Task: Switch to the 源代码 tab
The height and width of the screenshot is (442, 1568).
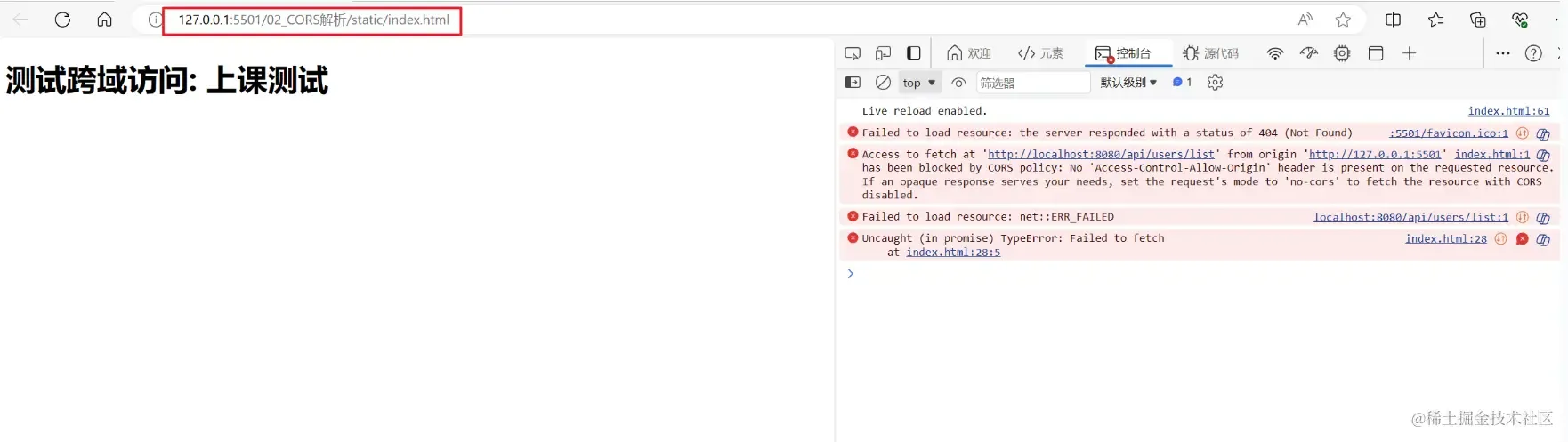Action: point(1210,53)
